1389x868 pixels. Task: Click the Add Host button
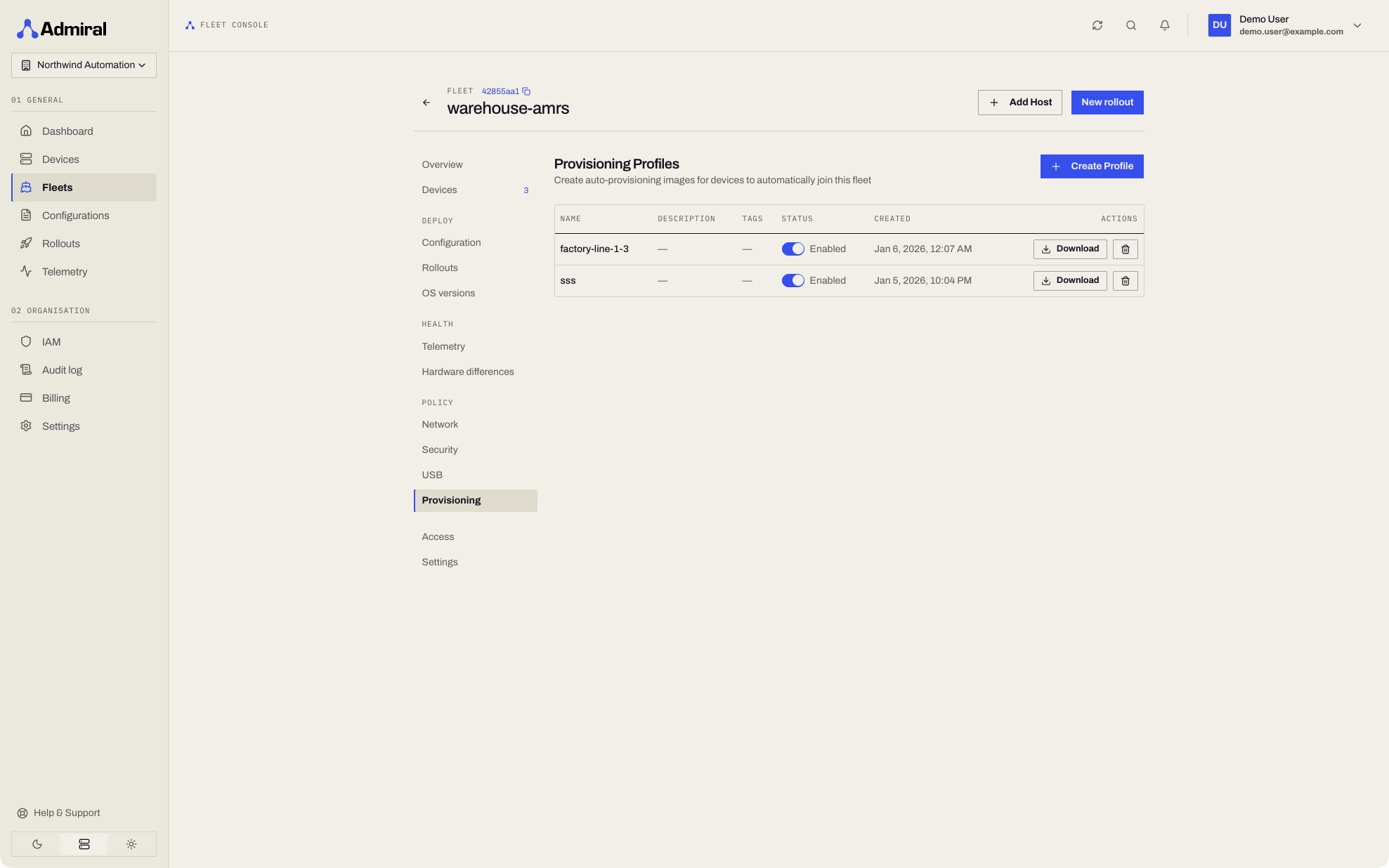coord(1019,103)
